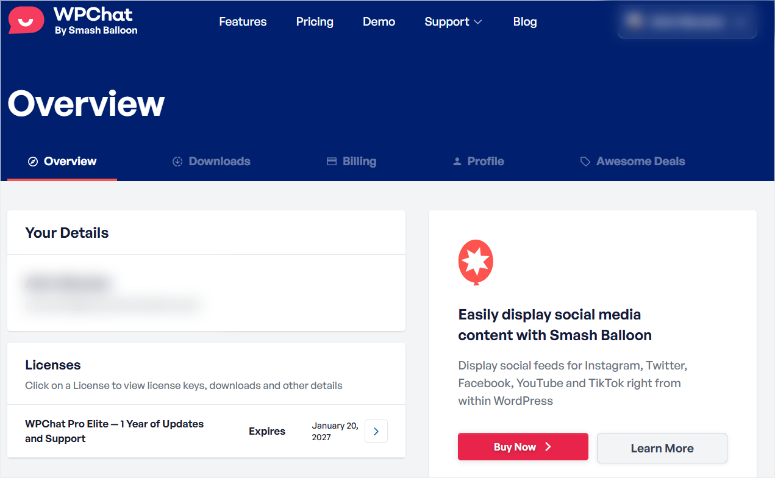Image resolution: width=775 pixels, height=478 pixels.
Task: Open the WPChat Pro Elite license row
Action: coord(206,431)
